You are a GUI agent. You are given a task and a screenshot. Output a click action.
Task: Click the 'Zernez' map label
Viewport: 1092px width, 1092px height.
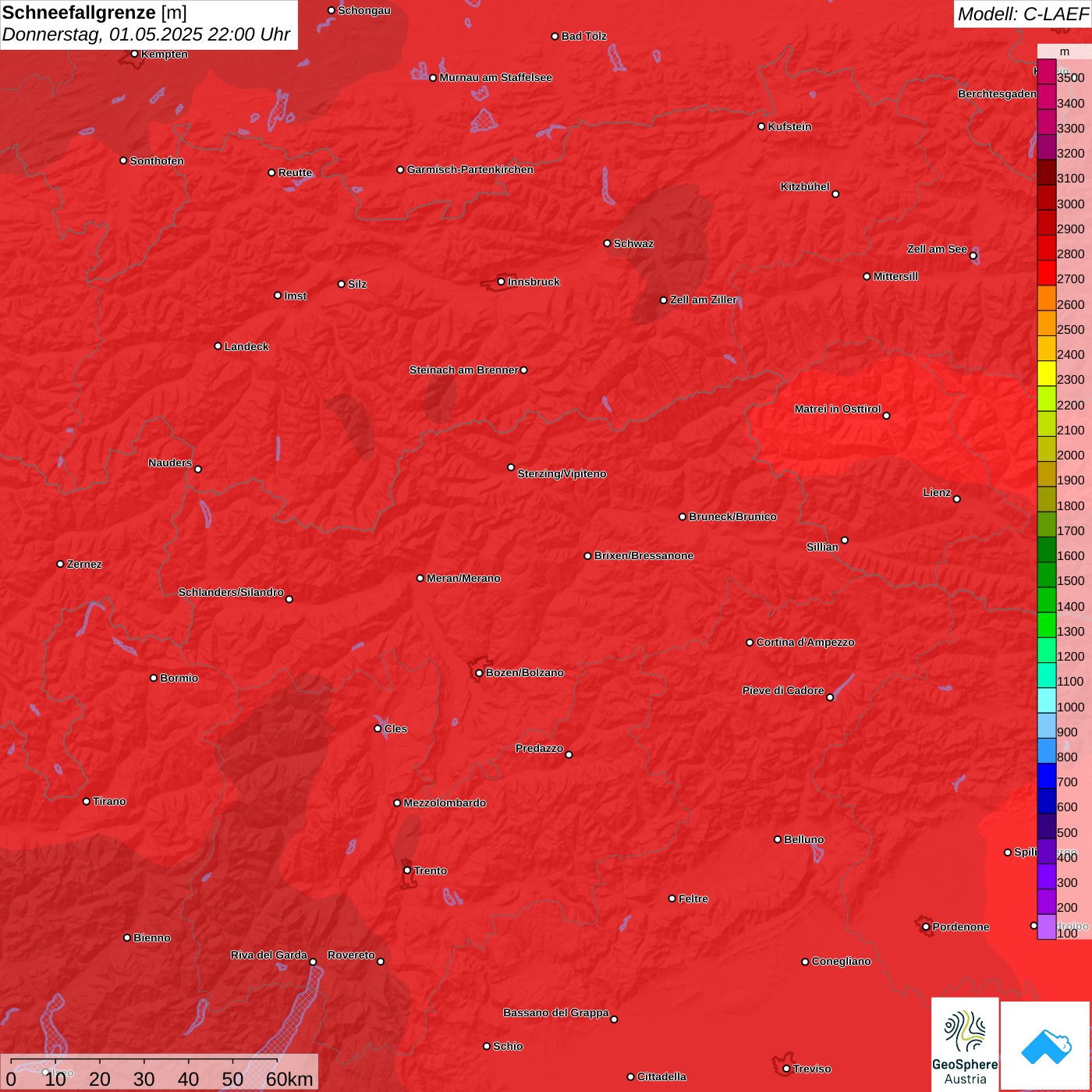(x=84, y=564)
